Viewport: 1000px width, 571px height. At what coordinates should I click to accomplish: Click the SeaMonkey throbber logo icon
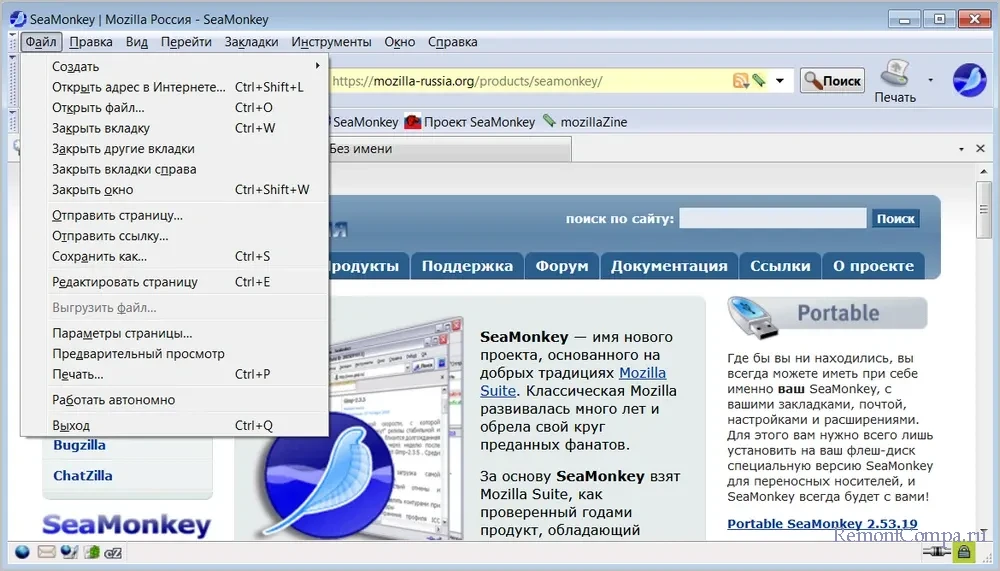point(969,80)
